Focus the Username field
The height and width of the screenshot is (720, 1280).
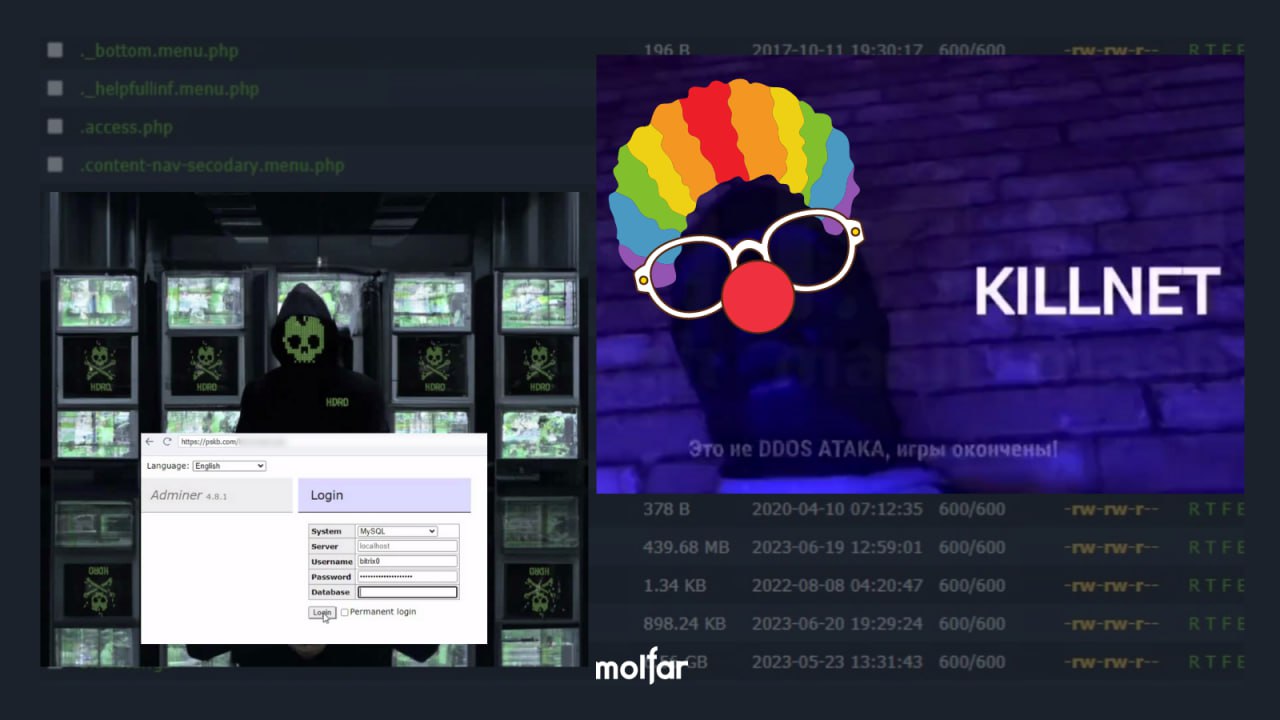(407, 562)
